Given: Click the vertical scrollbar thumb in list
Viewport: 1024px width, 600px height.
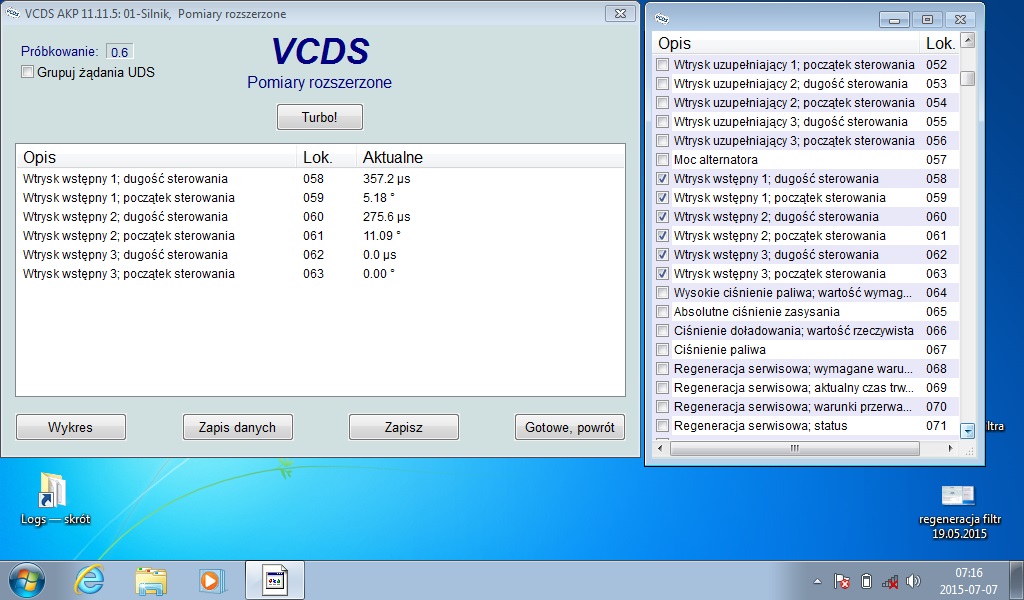Looking at the screenshot, I should click(x=968, y=78).
